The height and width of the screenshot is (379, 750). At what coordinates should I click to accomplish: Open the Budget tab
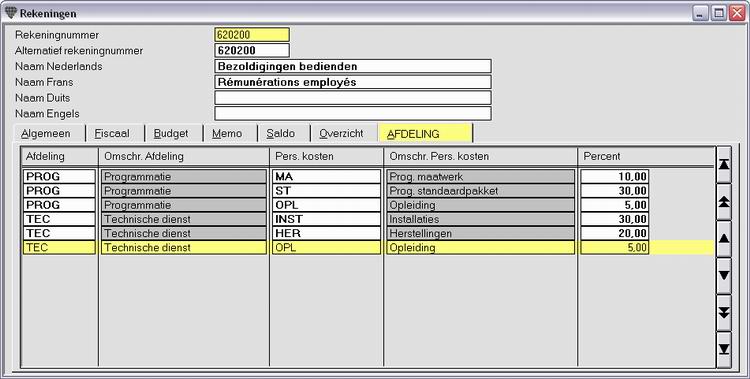[x=171, y=134]
